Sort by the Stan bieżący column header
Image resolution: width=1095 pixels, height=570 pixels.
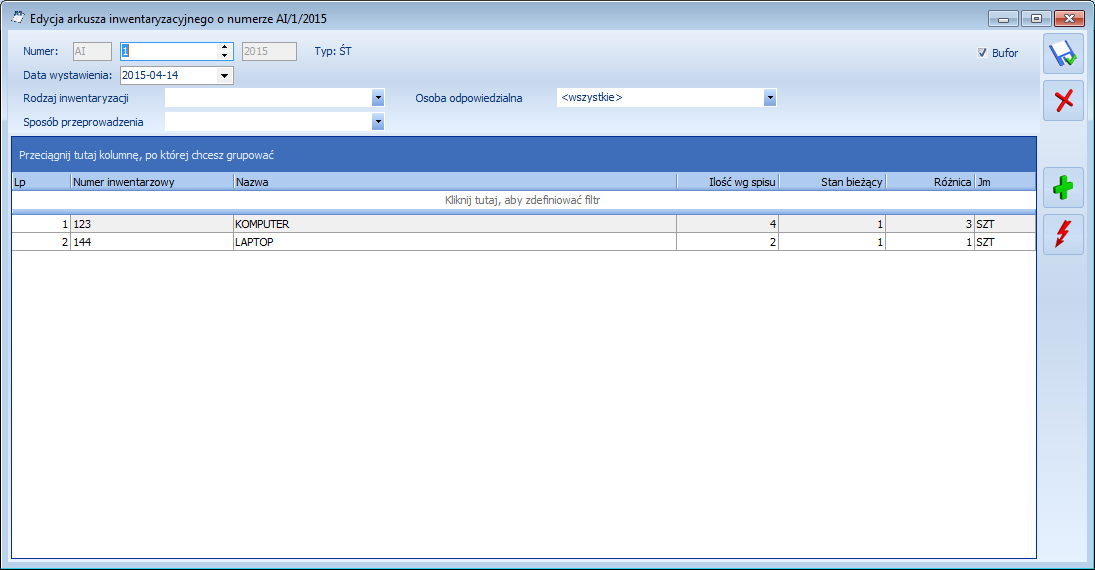click(832, 182)
